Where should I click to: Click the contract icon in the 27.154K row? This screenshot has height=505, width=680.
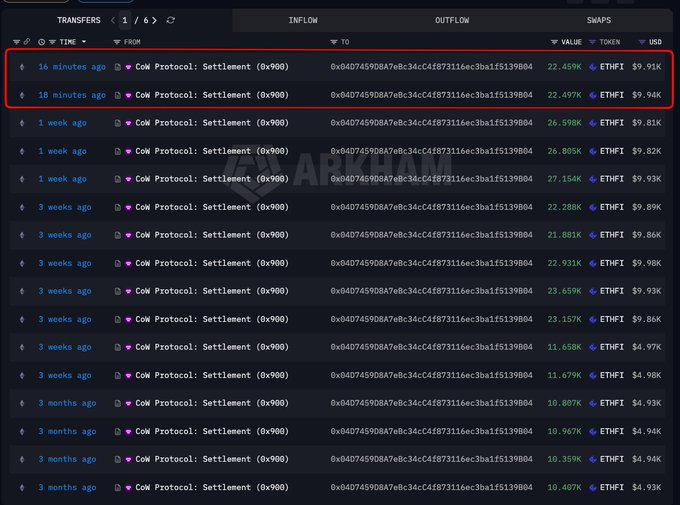pyautogui.click(x=118, y=179)
